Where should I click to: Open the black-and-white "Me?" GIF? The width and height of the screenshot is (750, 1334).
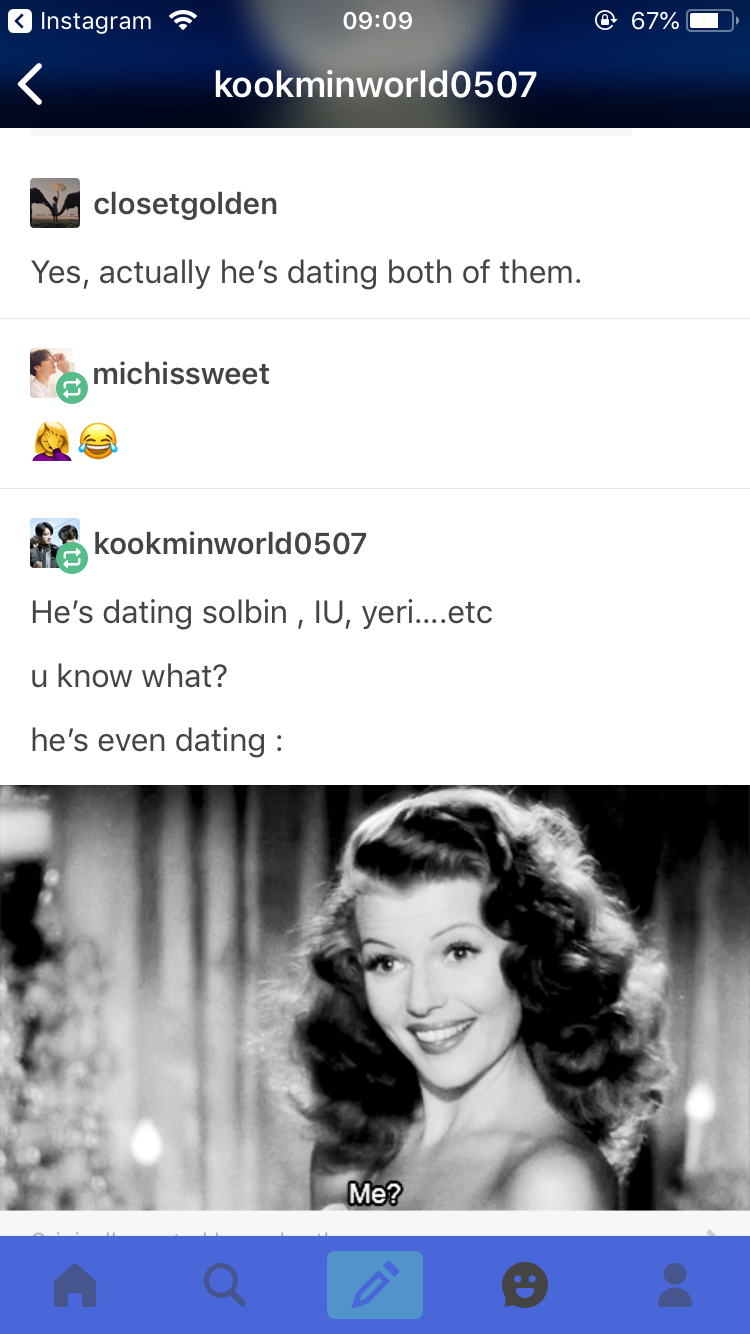click(x=375, y=997)
